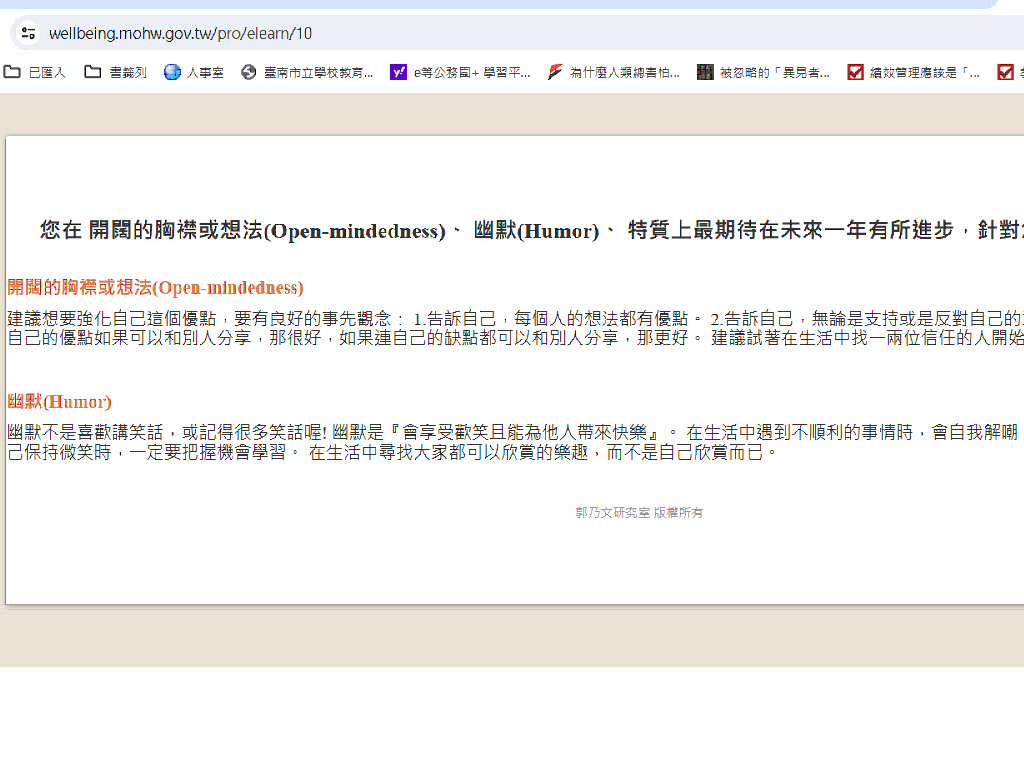The width and height of the screenshot is (1024, 768).
Task: Click the red feather icon bookmark favicon
Action: 555,72
